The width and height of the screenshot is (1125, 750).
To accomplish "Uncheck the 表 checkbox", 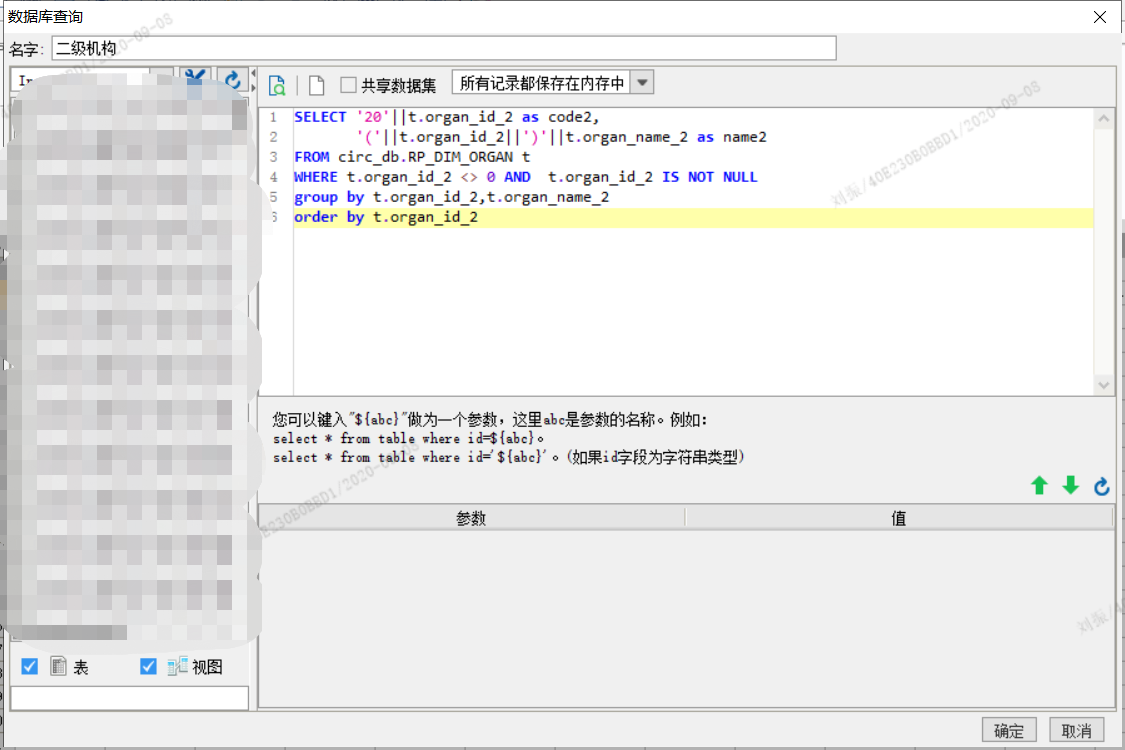I will click(29, 666).
